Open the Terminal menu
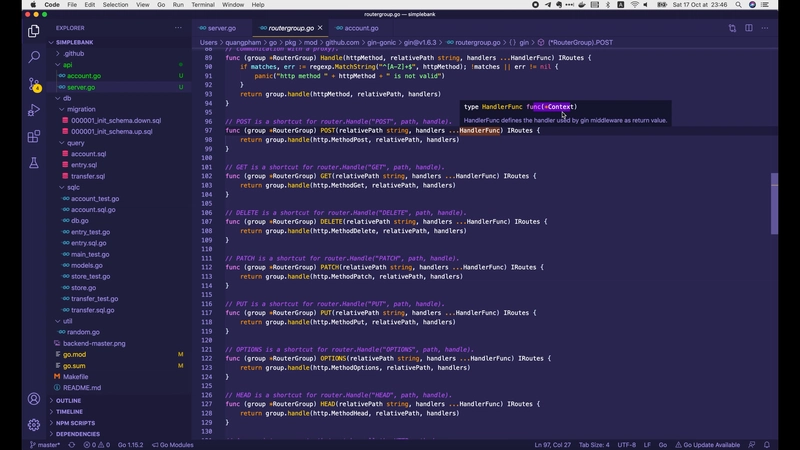Image resolution: width=800 pixels, height=450 pixels. 203,5
